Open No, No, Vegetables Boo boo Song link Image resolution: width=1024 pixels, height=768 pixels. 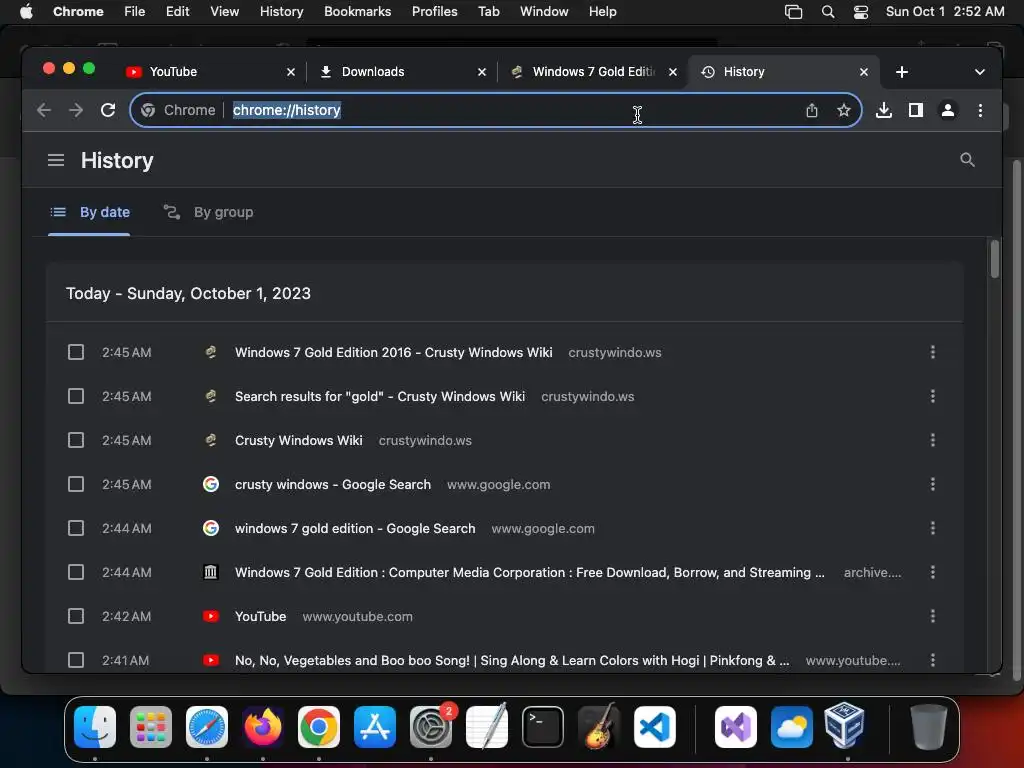pos(512,660)
